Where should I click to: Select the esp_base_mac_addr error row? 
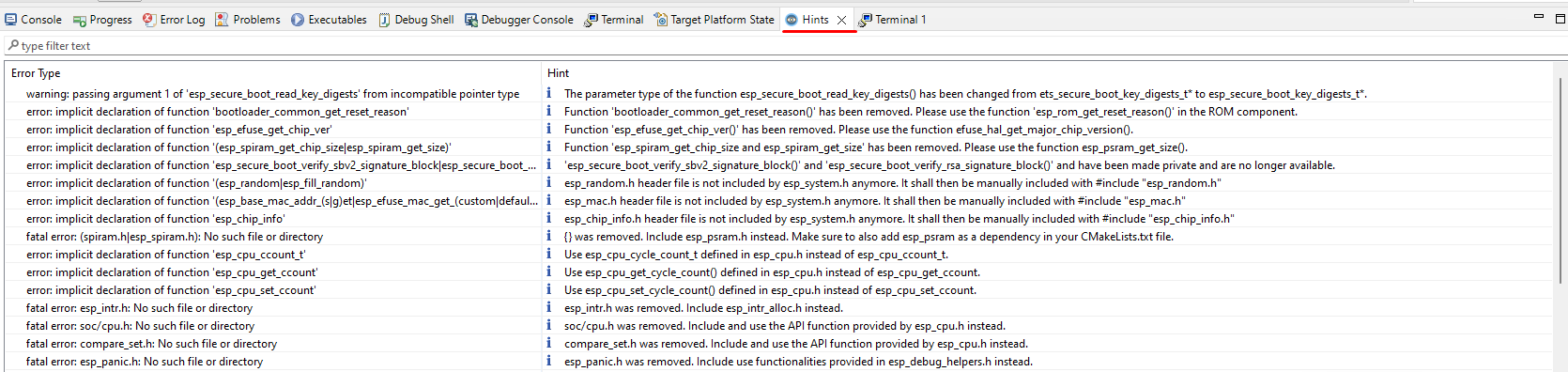(x=777, y=201)
